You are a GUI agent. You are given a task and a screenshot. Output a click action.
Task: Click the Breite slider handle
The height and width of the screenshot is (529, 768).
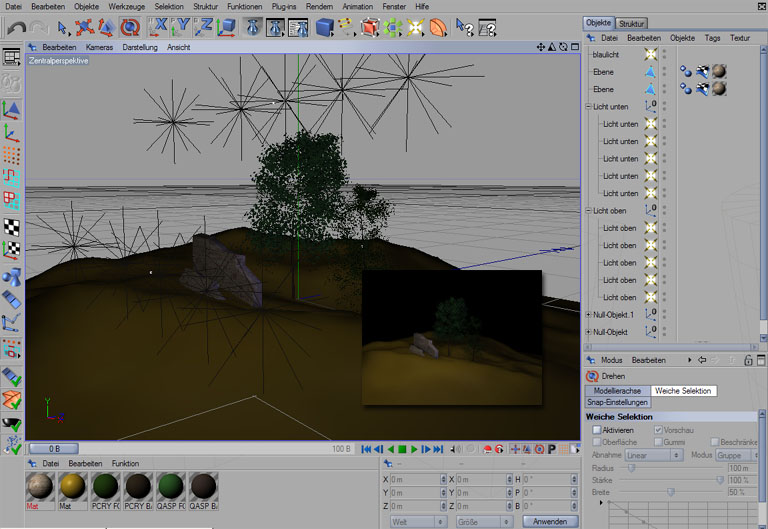pos(670,491)
